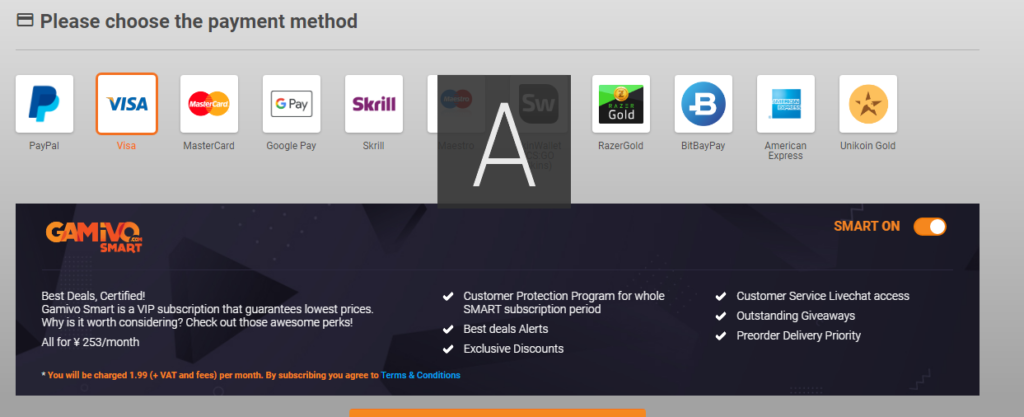Choose the Skrill payment icon
The height and width of the screenshot is (417, 1024).
point(374,104)
